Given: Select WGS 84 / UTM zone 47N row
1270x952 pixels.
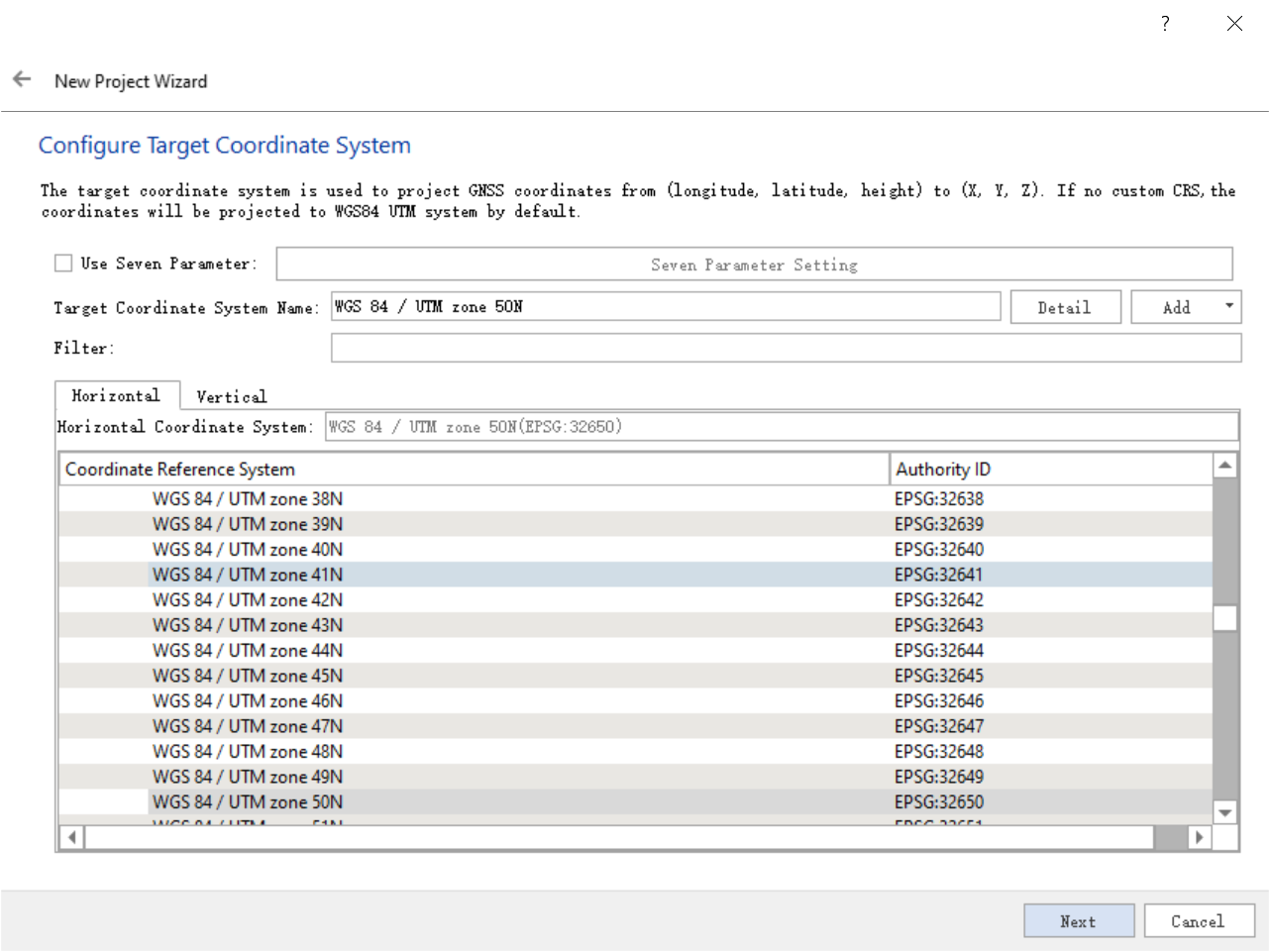Looking at the screenshot, I should click(635, 726).
